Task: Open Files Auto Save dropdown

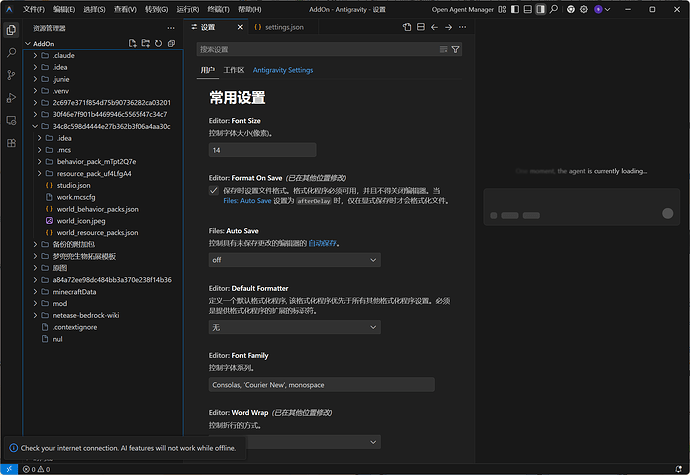Action: tap(294, 260)
